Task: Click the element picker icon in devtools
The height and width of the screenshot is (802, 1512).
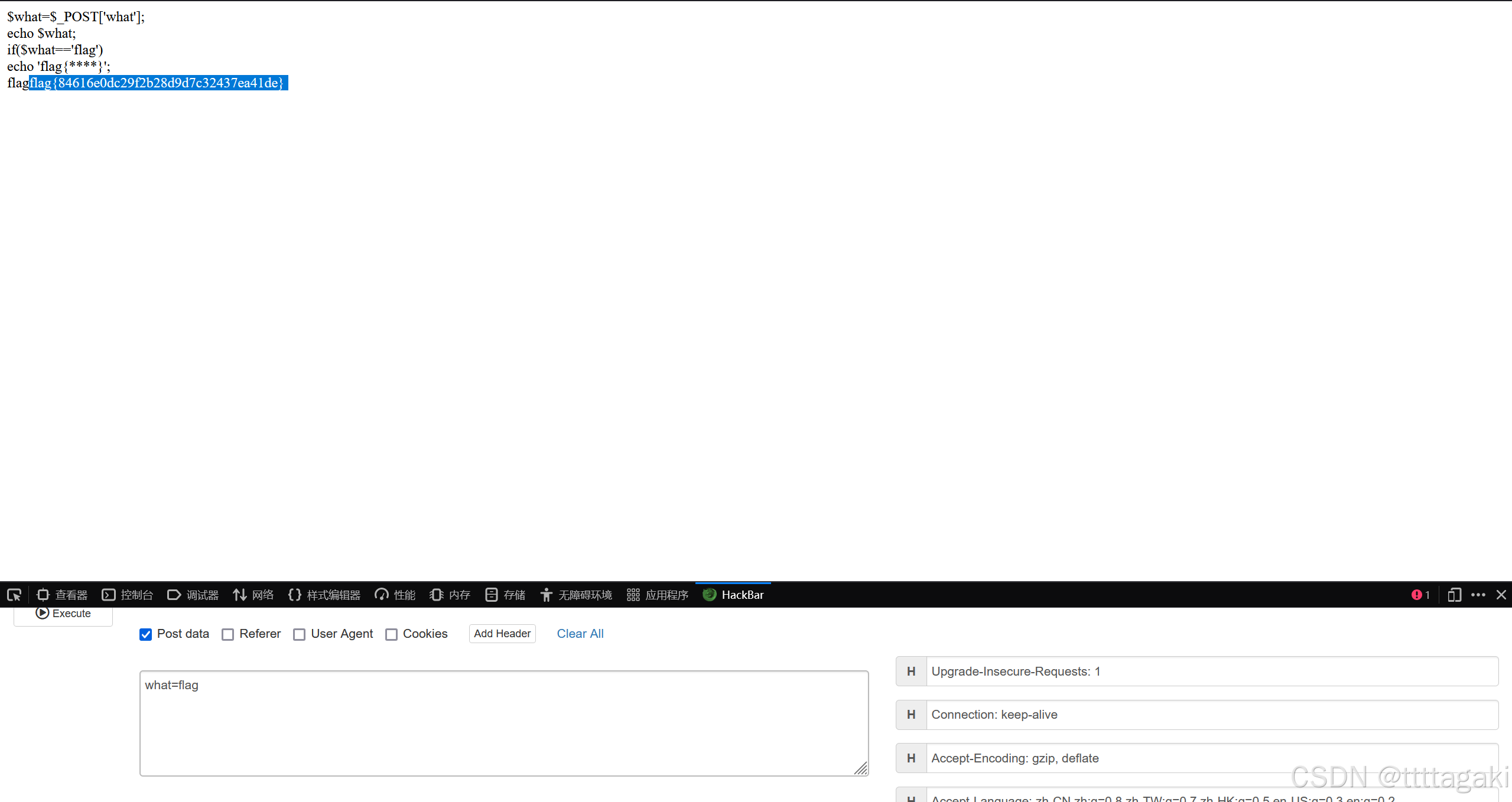Action: [x=14, y=595]
